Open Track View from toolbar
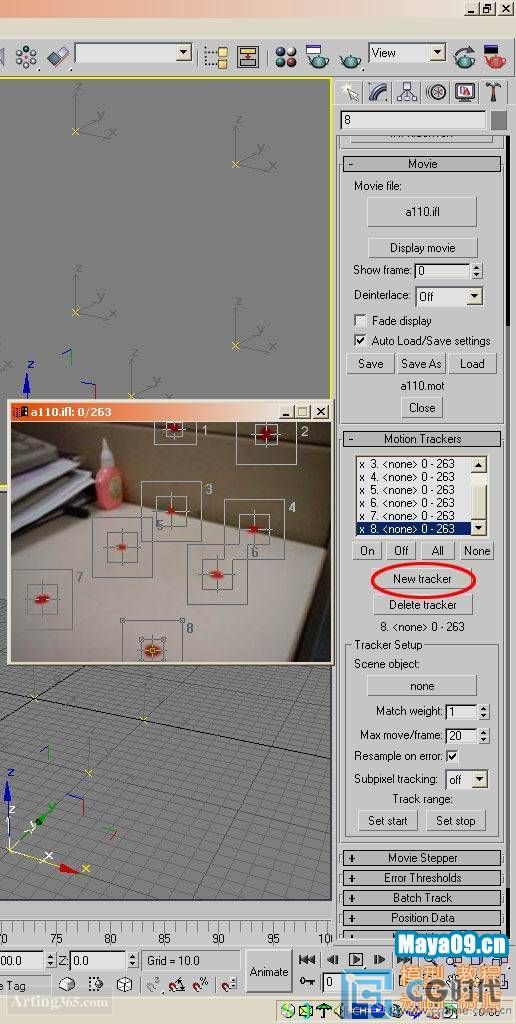 point(216,56)
